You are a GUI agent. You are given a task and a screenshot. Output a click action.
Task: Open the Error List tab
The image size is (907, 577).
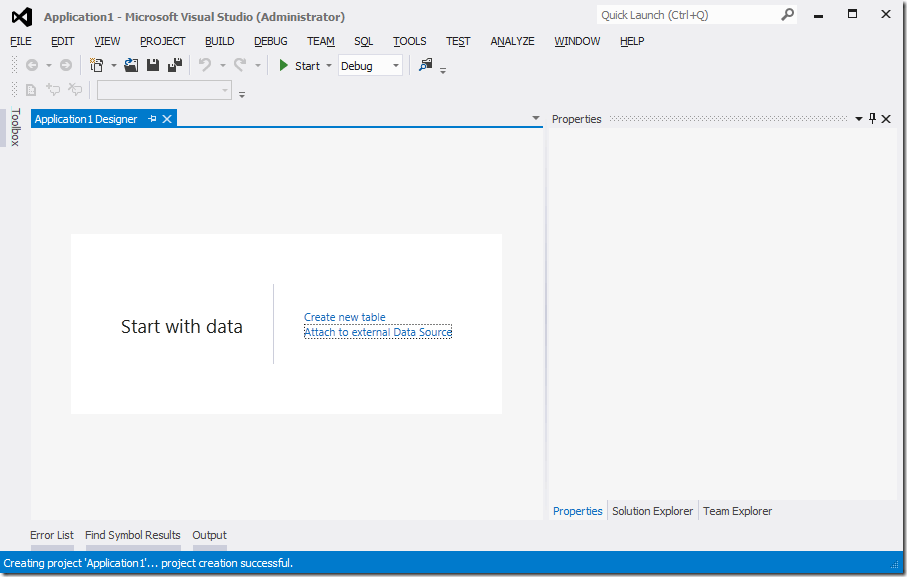[x=52, y=535]
